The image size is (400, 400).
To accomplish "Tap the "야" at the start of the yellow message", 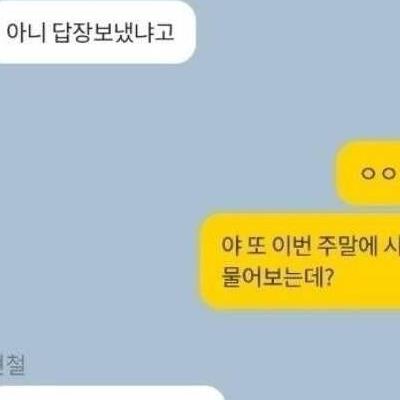I will tap(231, 246).
